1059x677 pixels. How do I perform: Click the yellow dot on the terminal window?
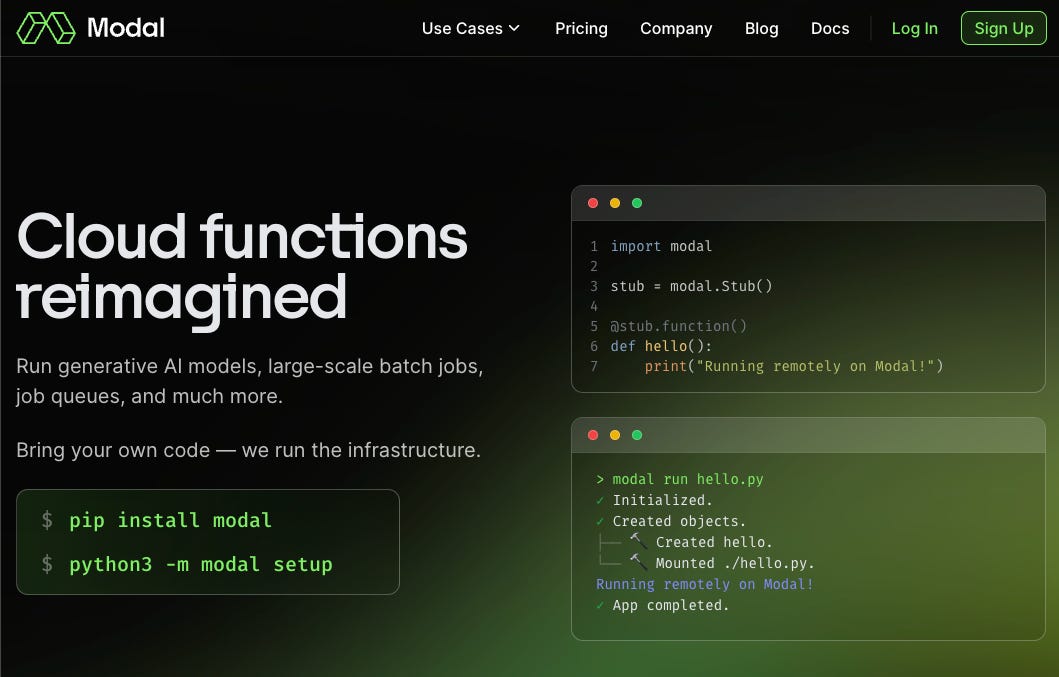pos(614,435)
